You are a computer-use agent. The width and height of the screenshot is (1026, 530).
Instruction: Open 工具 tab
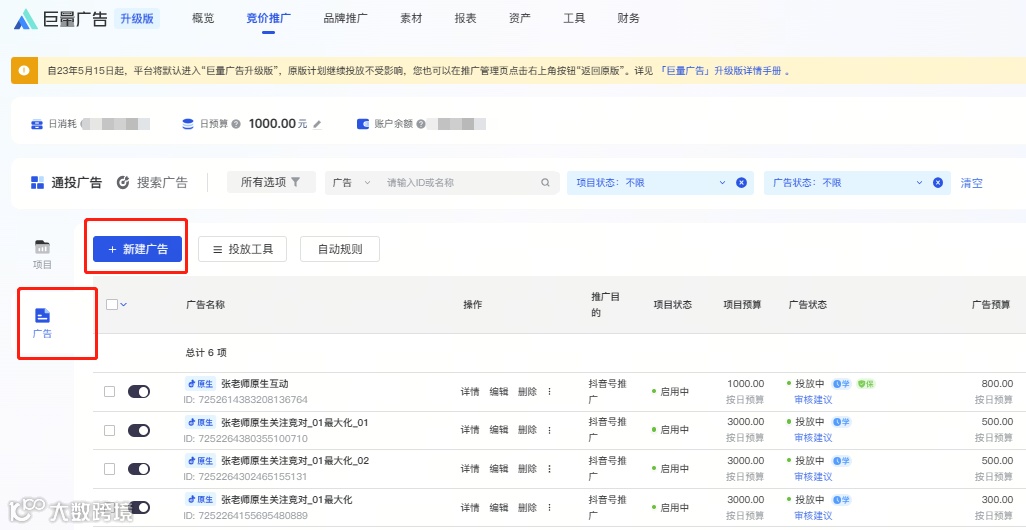[x=574, y=18]
